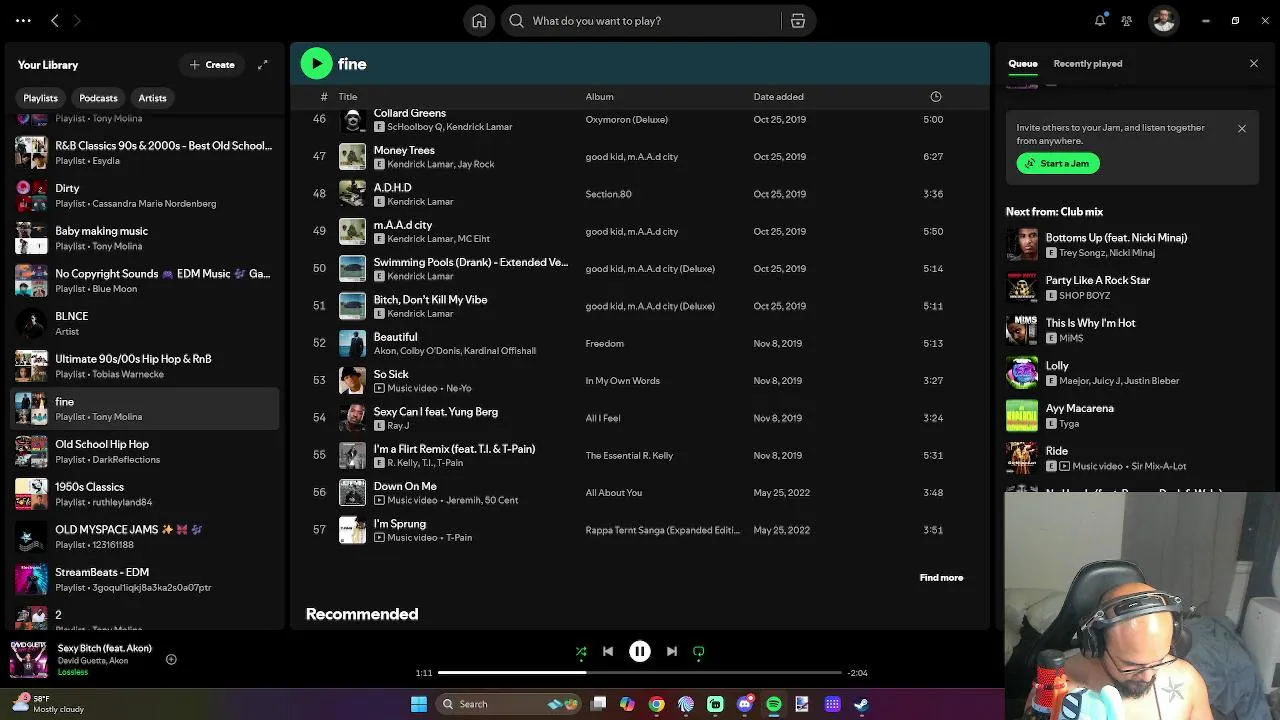This screenshot has height=720, width=1280.
Task: Click the search field 'What do you want to play?'
Action: [x=642, y=21]
